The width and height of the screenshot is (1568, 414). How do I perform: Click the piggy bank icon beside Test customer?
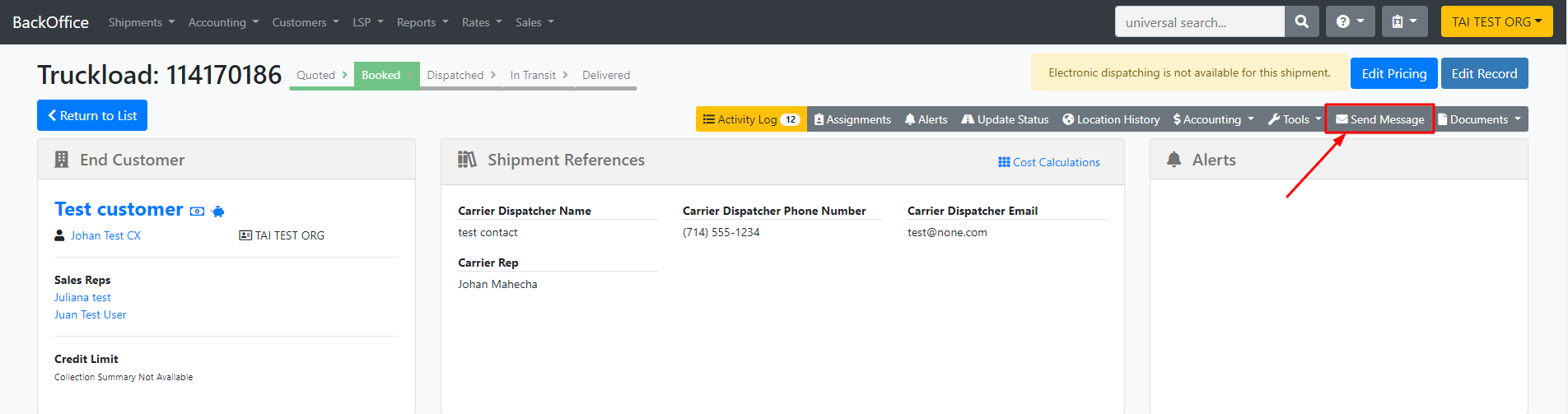[217, 212]
